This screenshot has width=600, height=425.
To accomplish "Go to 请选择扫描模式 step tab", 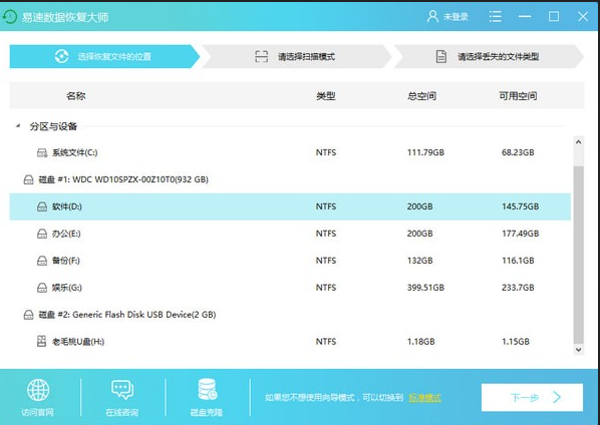I will click(294, 57).
